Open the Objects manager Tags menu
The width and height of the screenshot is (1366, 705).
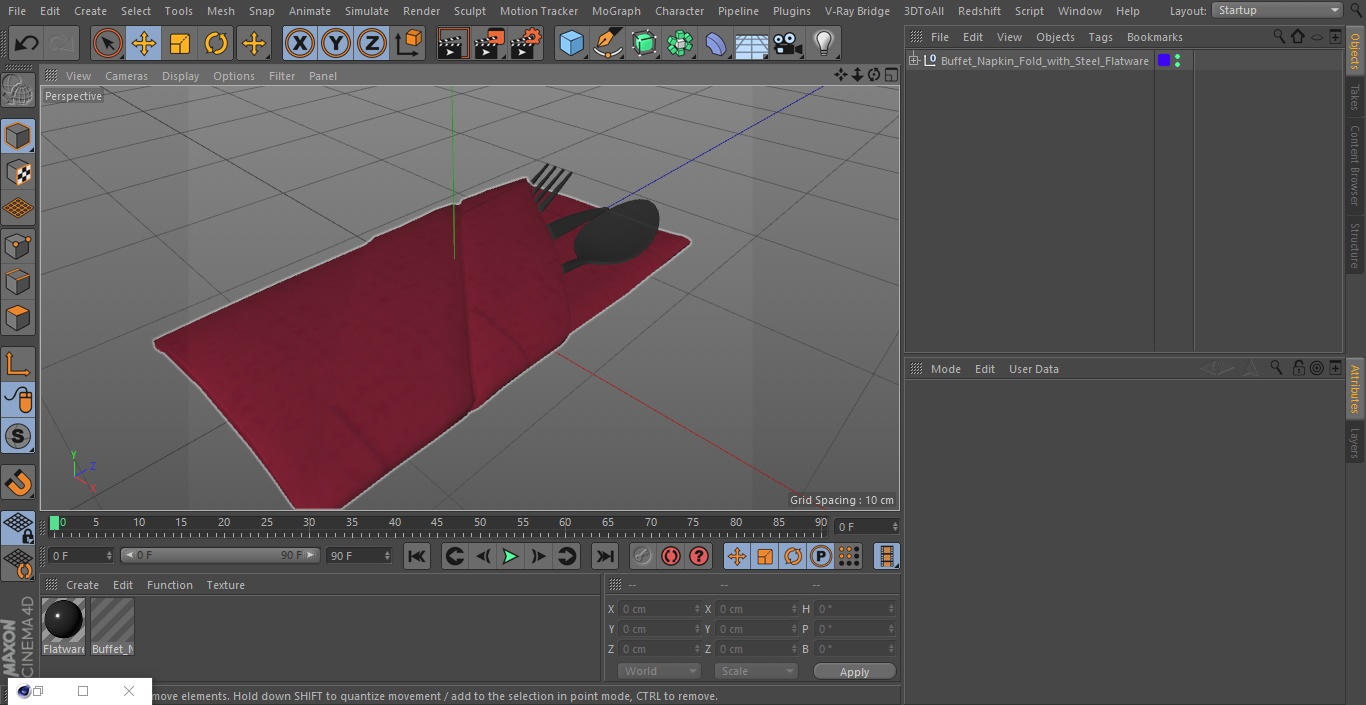tap(1100, 37)
